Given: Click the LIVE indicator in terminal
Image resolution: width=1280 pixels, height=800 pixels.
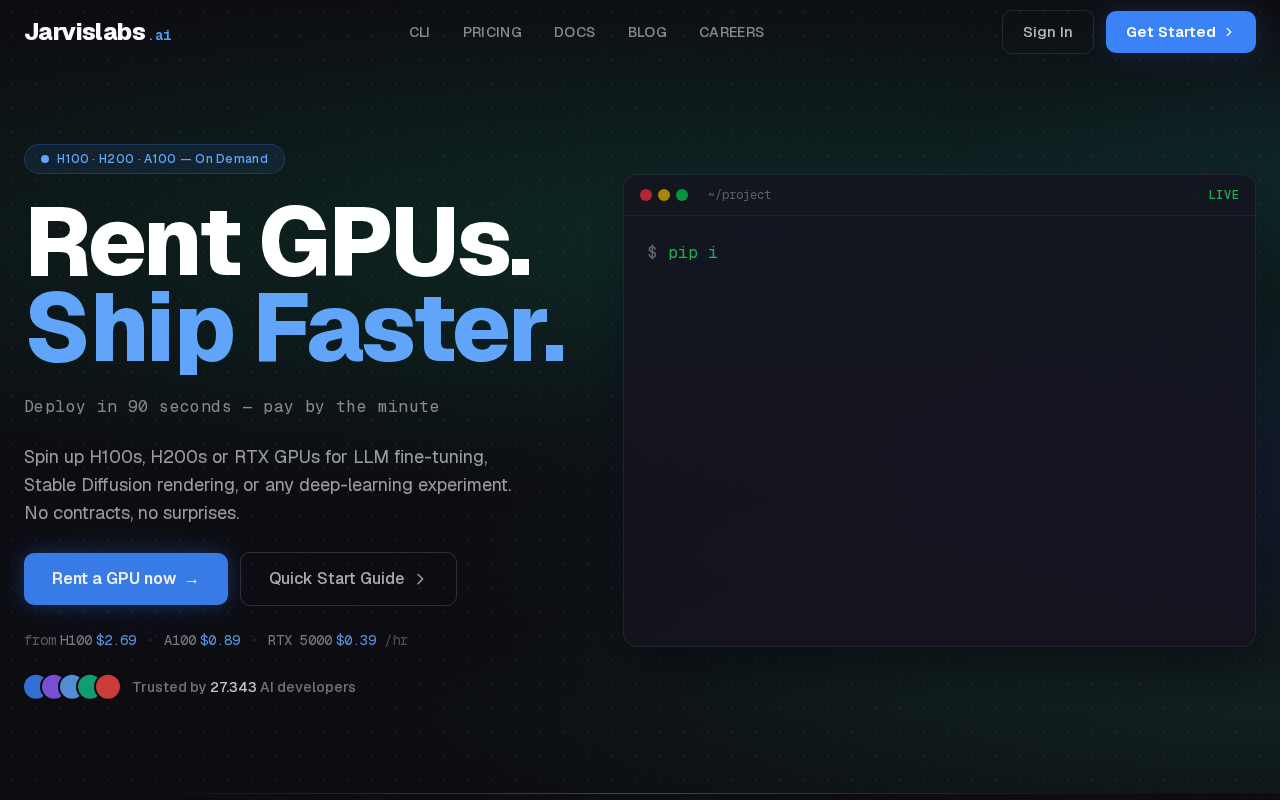Looking at the screenshot, I should pyautogui.click(x=1223, y=195).
